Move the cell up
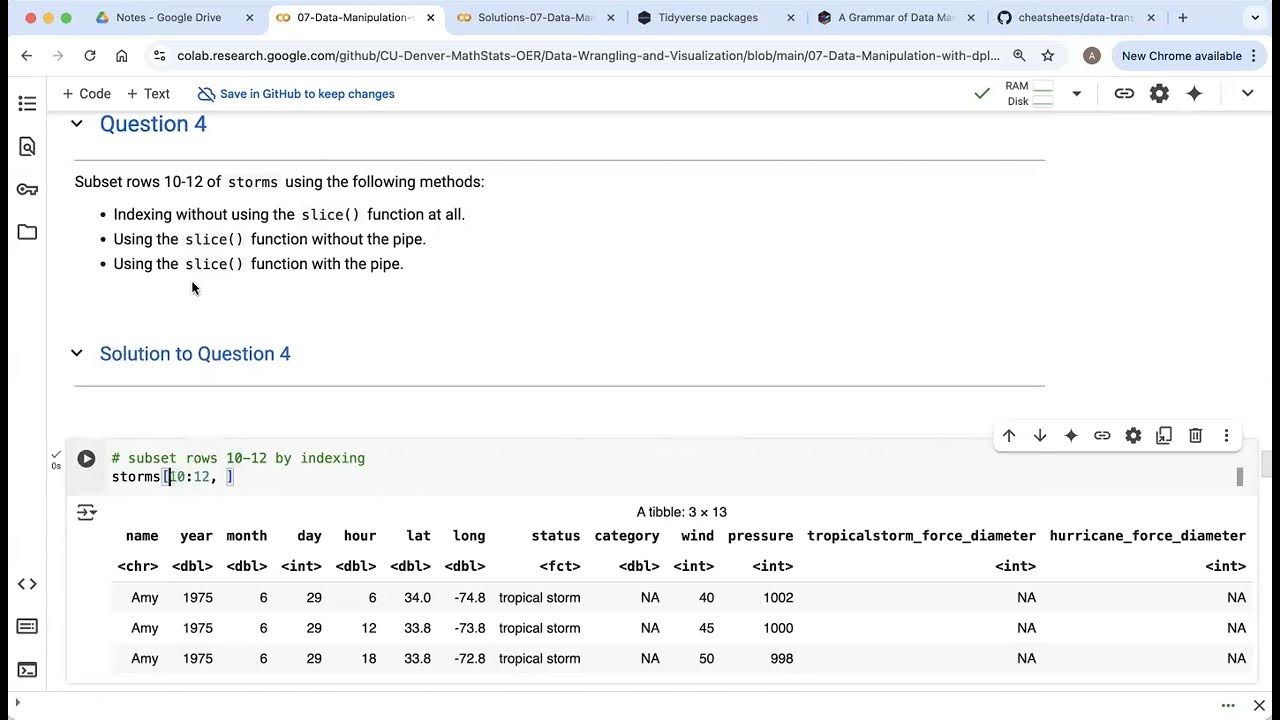Image resolution: width=1280 pixels, height=720 pixels. click(1009, 436)
